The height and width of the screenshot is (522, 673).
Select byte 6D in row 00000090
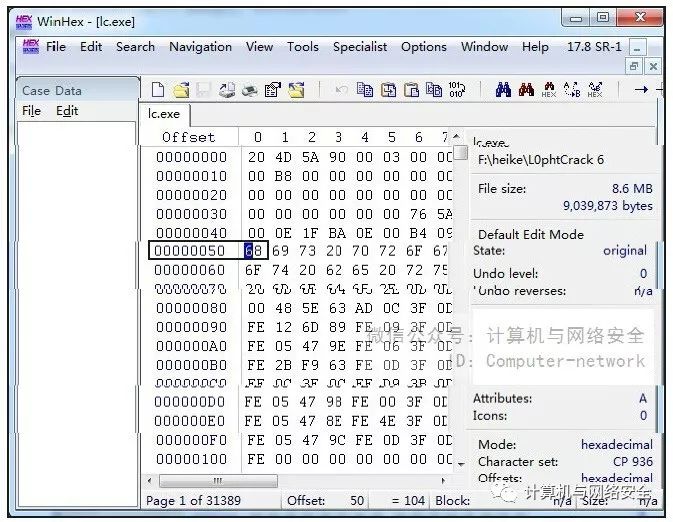point(310,327)
